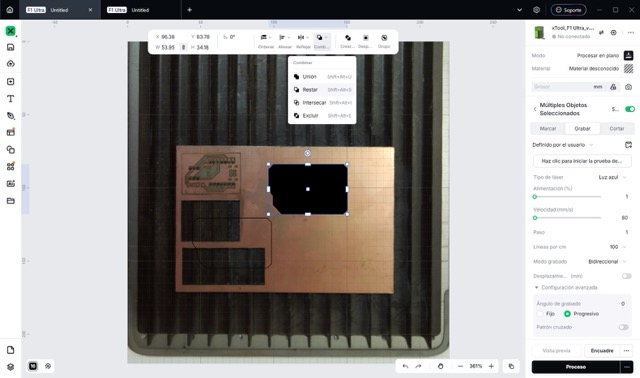
Task: Click the Vista previa button
Action: click(556, 351)
